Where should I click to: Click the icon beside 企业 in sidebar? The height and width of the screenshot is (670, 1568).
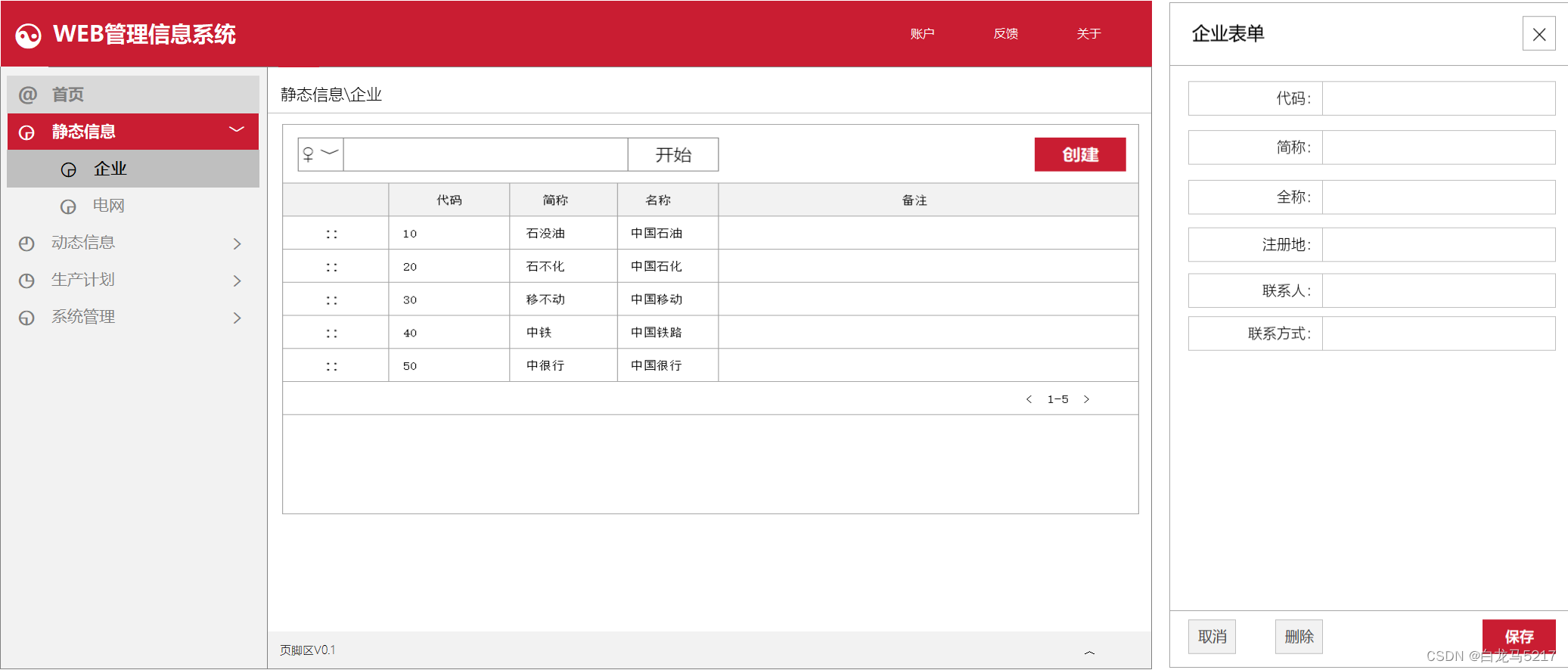click(x=69, y=170)
